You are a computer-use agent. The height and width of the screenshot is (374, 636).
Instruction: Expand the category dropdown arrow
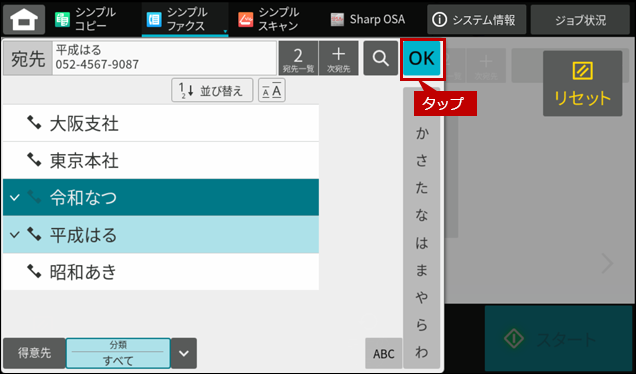[184, 353]
